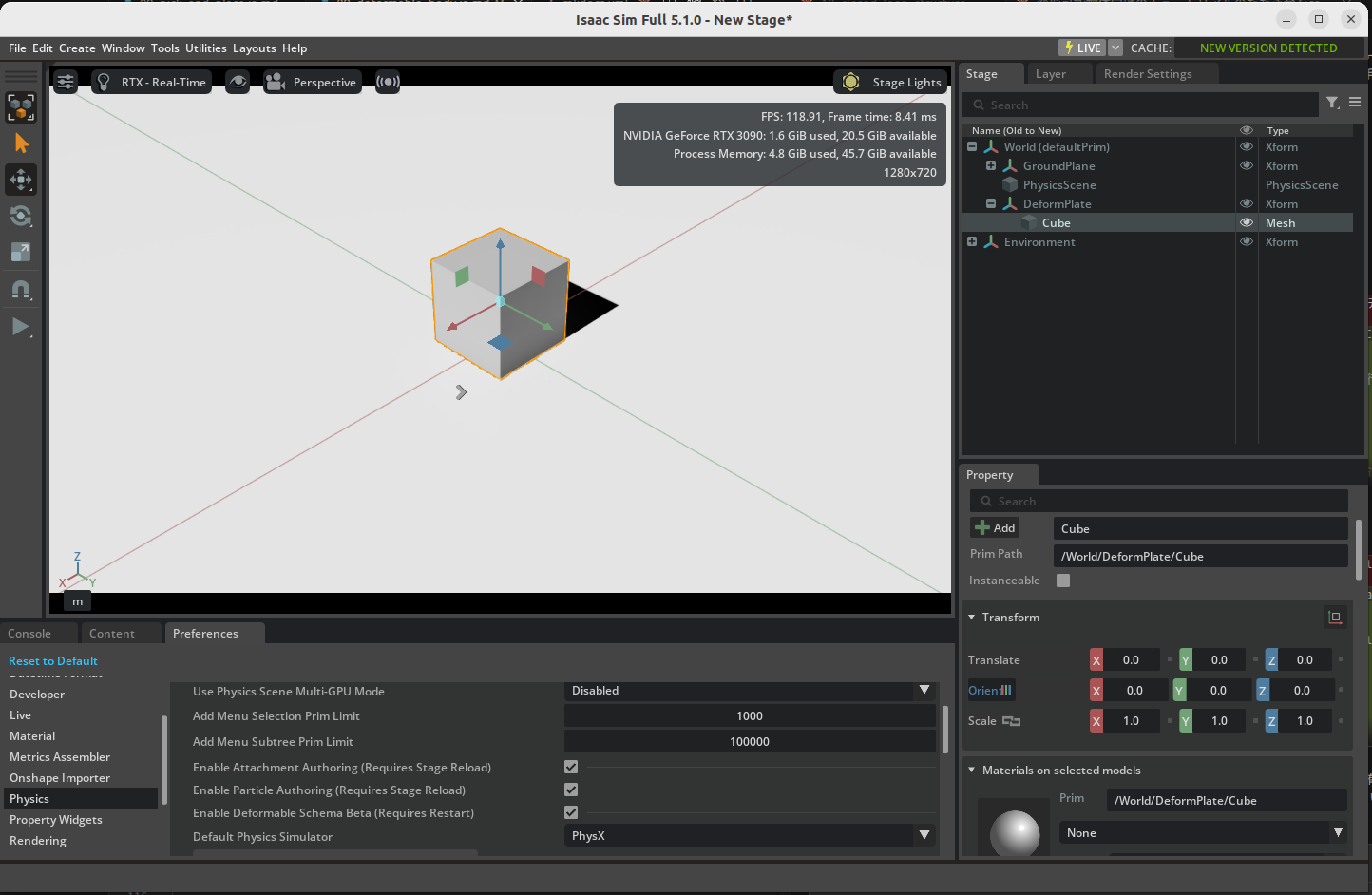Hide the Cube mesh using its eye toggle
Viewport: 1372px width, 895px height.
point(1246,222)
